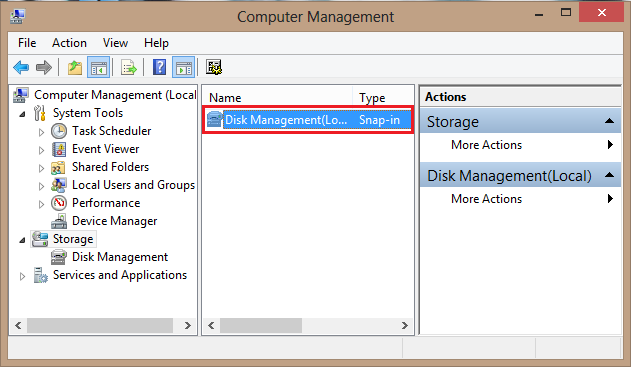This screenshot has width=631, height=367.
Task: Select Disk Management under Storage
Action: coord(120,257)
